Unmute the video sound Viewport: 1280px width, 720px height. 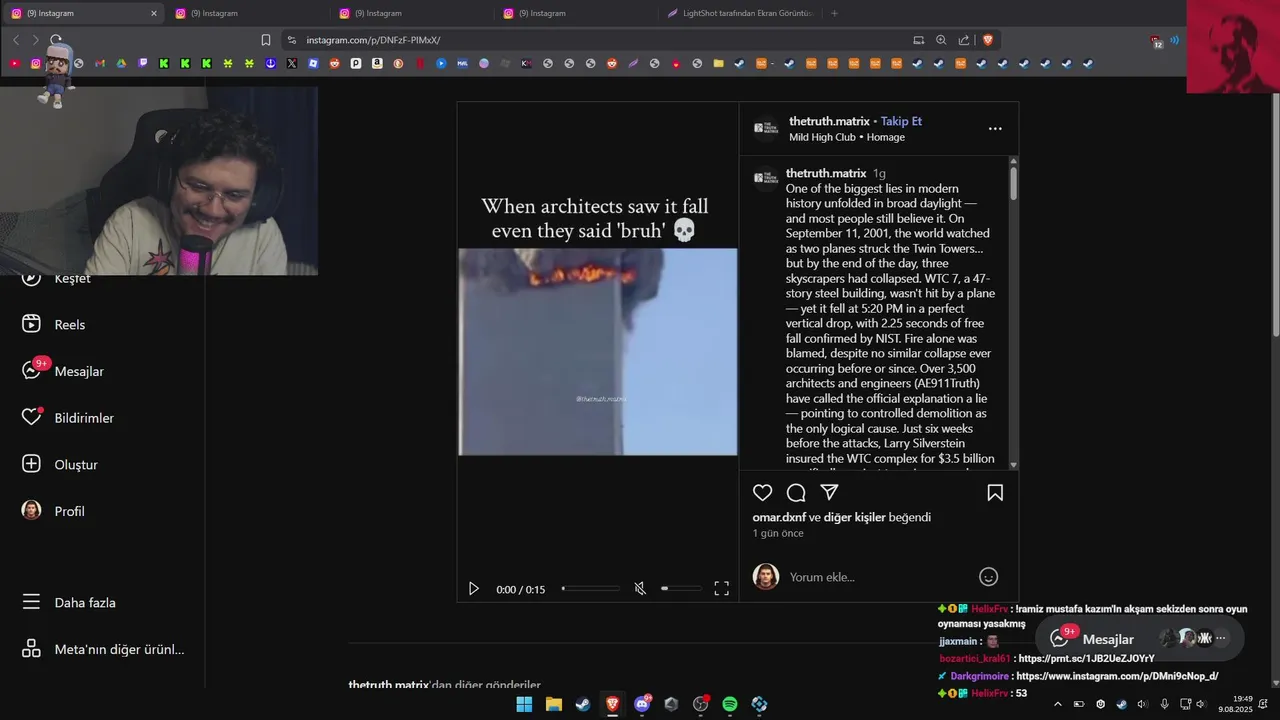click(640, 589)
